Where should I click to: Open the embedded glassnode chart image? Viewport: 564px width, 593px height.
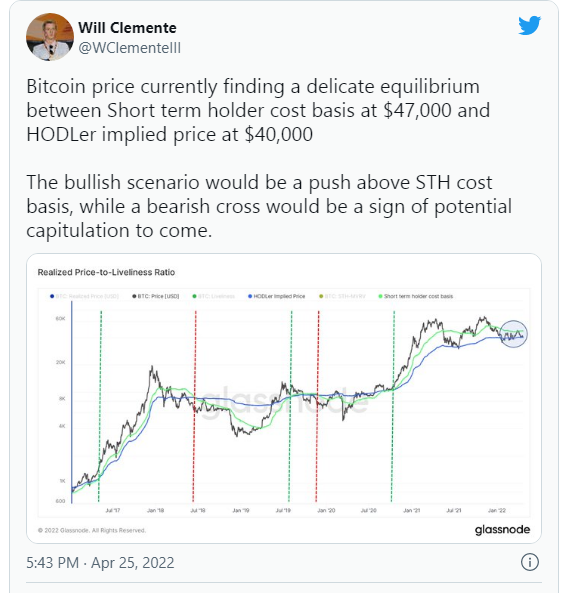point(284,398)
